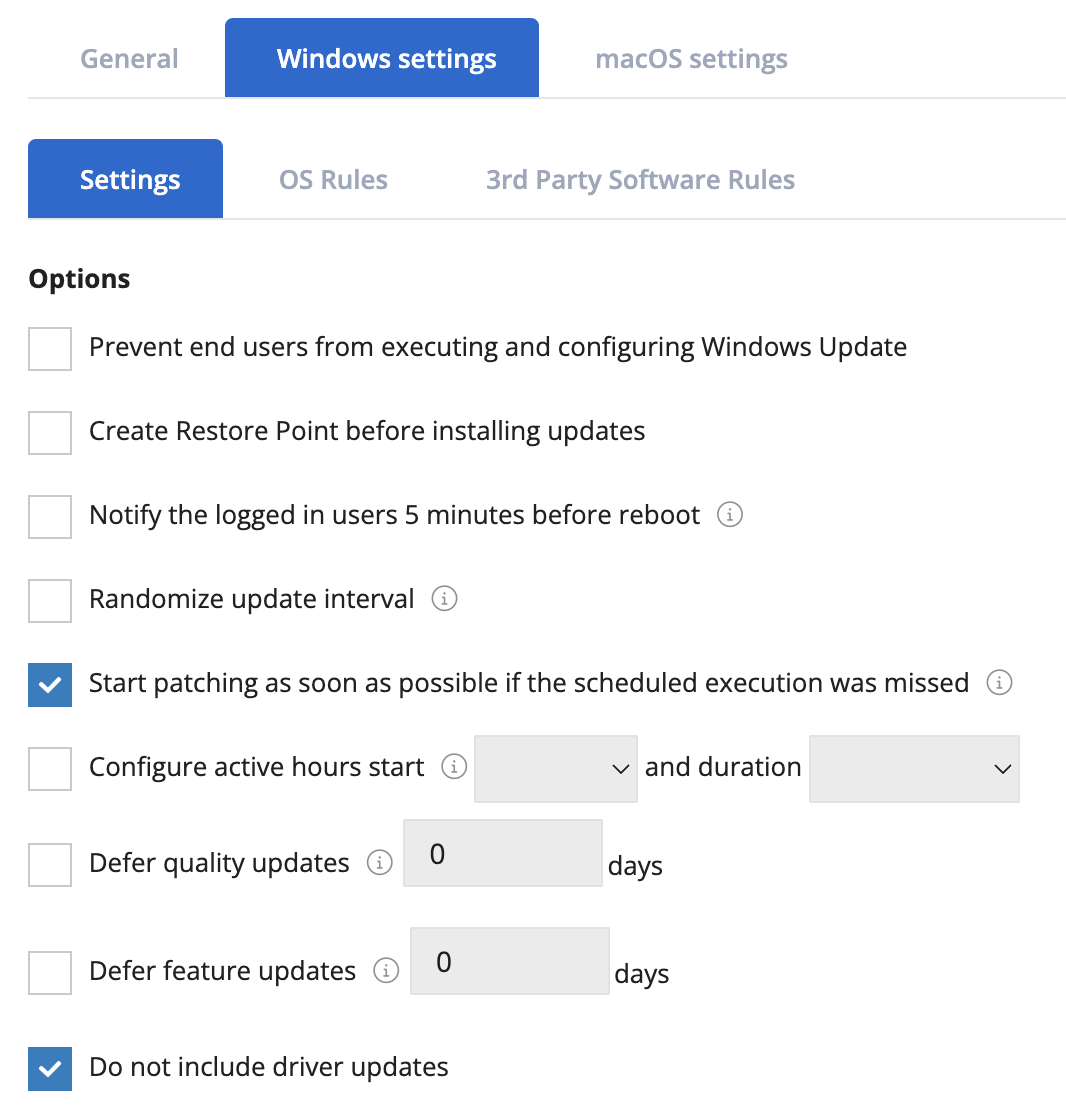This screenshot has height=1120, width=1066.
Task: Click the Defer feature updates days field
Action: (x=509, y=961)
